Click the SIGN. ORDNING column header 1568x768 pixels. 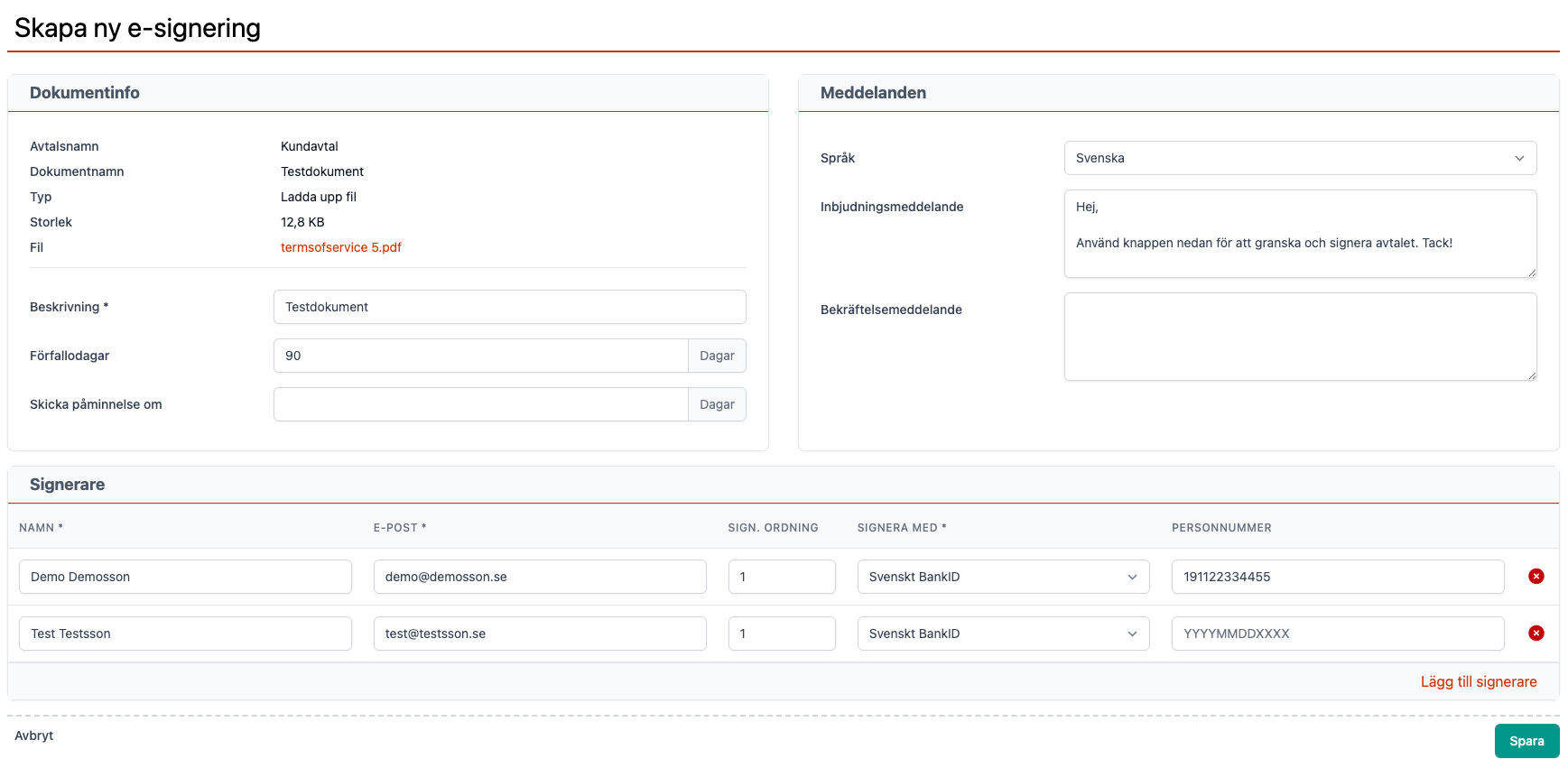pos(774,528)
